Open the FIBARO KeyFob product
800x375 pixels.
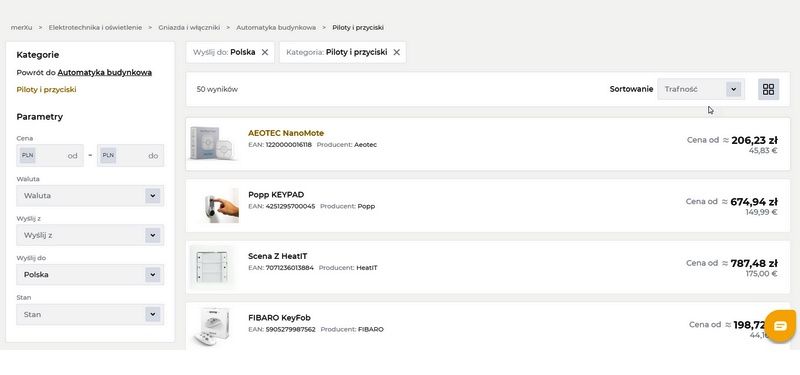click(x=280, y=317)
